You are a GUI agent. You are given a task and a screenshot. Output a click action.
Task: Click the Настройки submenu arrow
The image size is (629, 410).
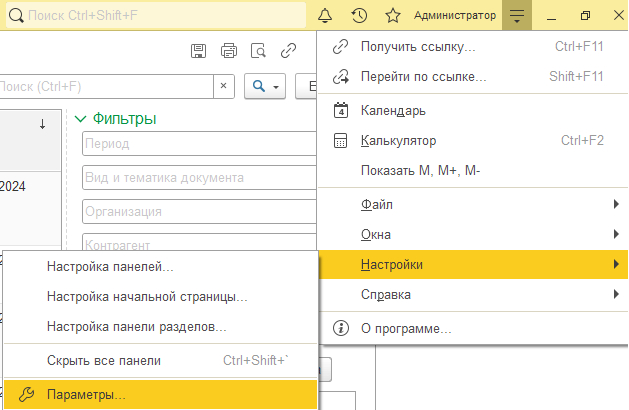pyautogui.click(x=616, y=264)
